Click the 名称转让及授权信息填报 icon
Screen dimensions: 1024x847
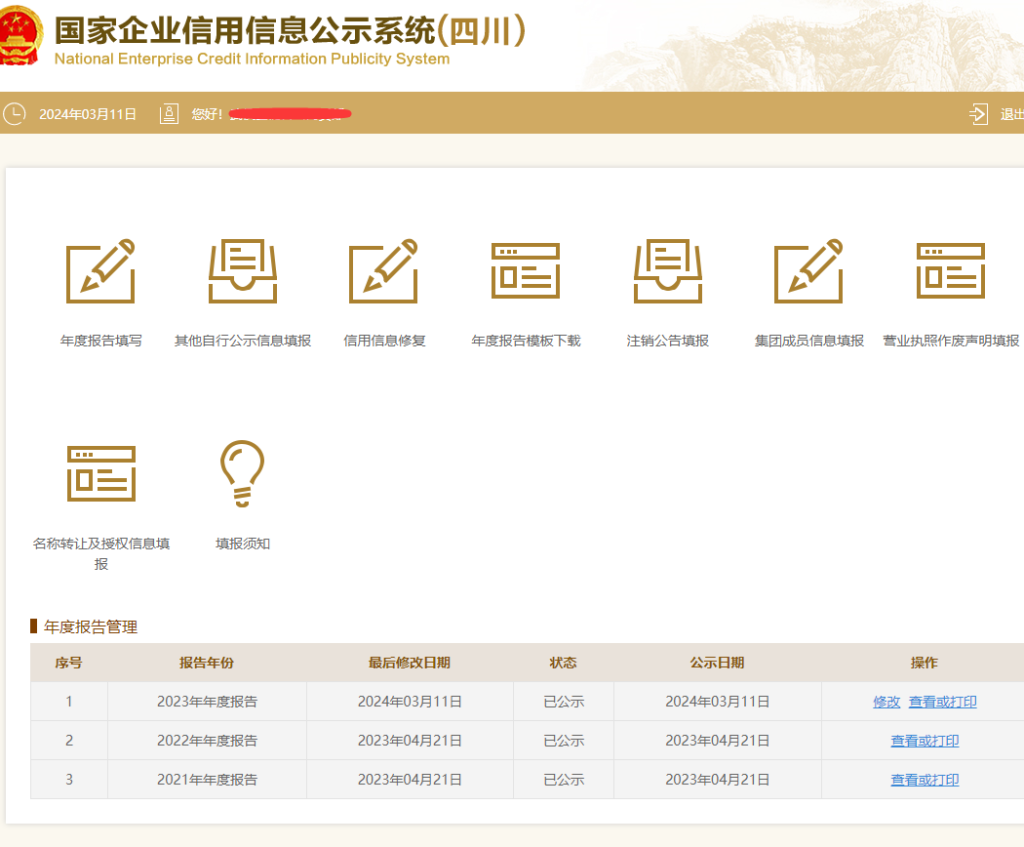pos(101,474)
